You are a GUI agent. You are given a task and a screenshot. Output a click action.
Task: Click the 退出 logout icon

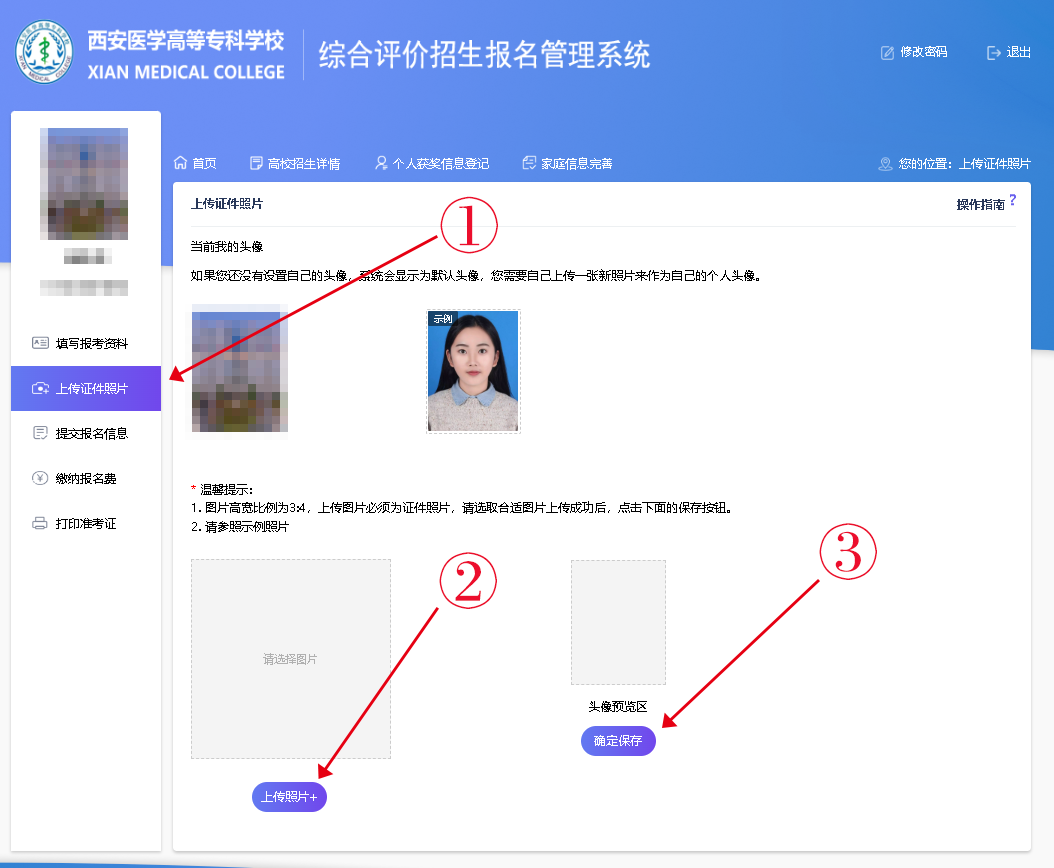tap(993, 53)
